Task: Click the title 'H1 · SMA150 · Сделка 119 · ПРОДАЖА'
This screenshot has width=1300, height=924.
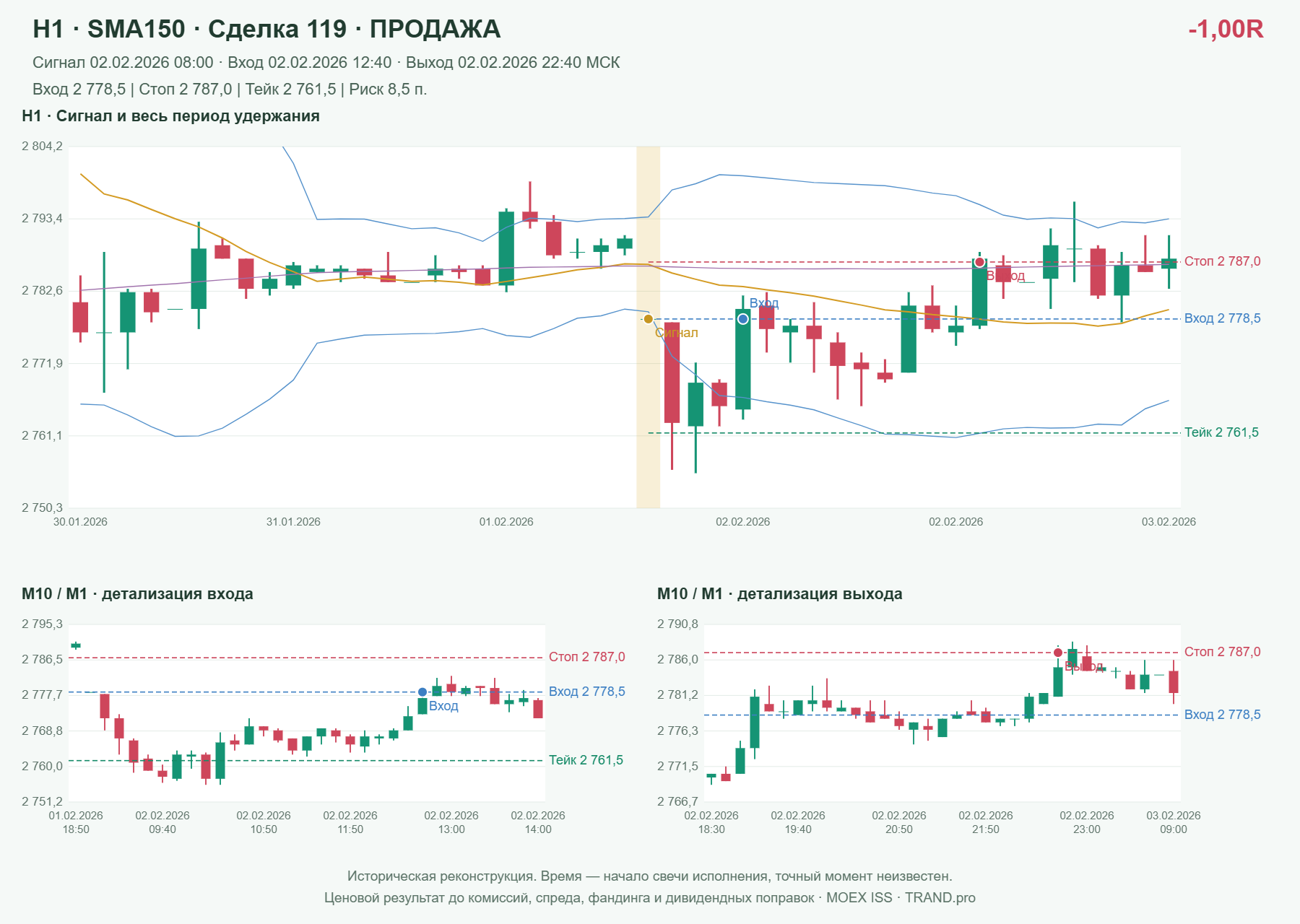Action: 266,29
